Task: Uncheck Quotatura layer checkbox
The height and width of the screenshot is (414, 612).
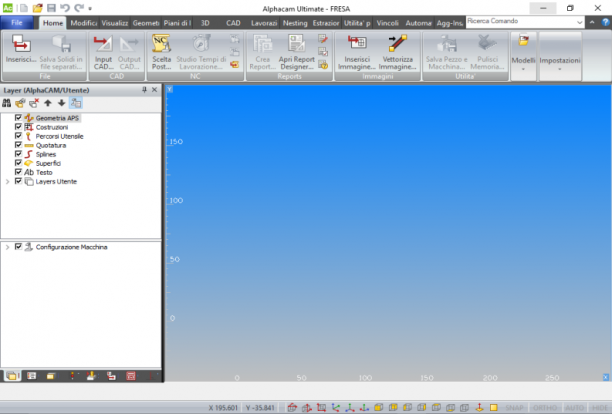Action: (x=18, y=145)
